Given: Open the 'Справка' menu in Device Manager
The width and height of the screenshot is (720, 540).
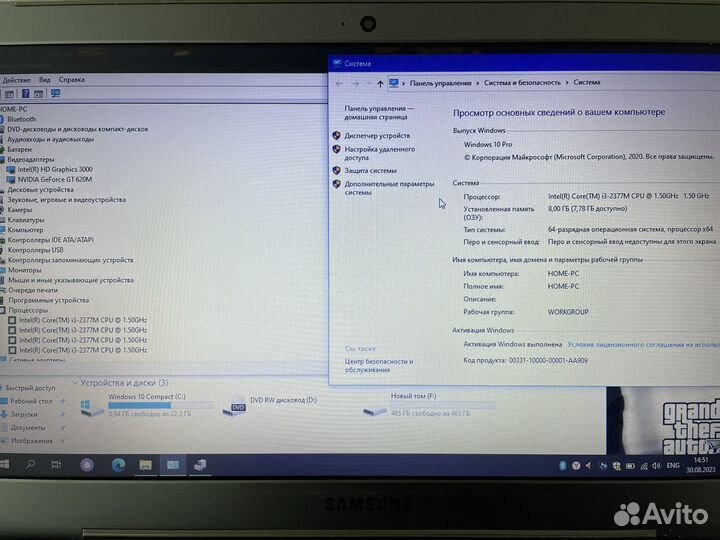Looking at the screenshot, I should 72,79.
